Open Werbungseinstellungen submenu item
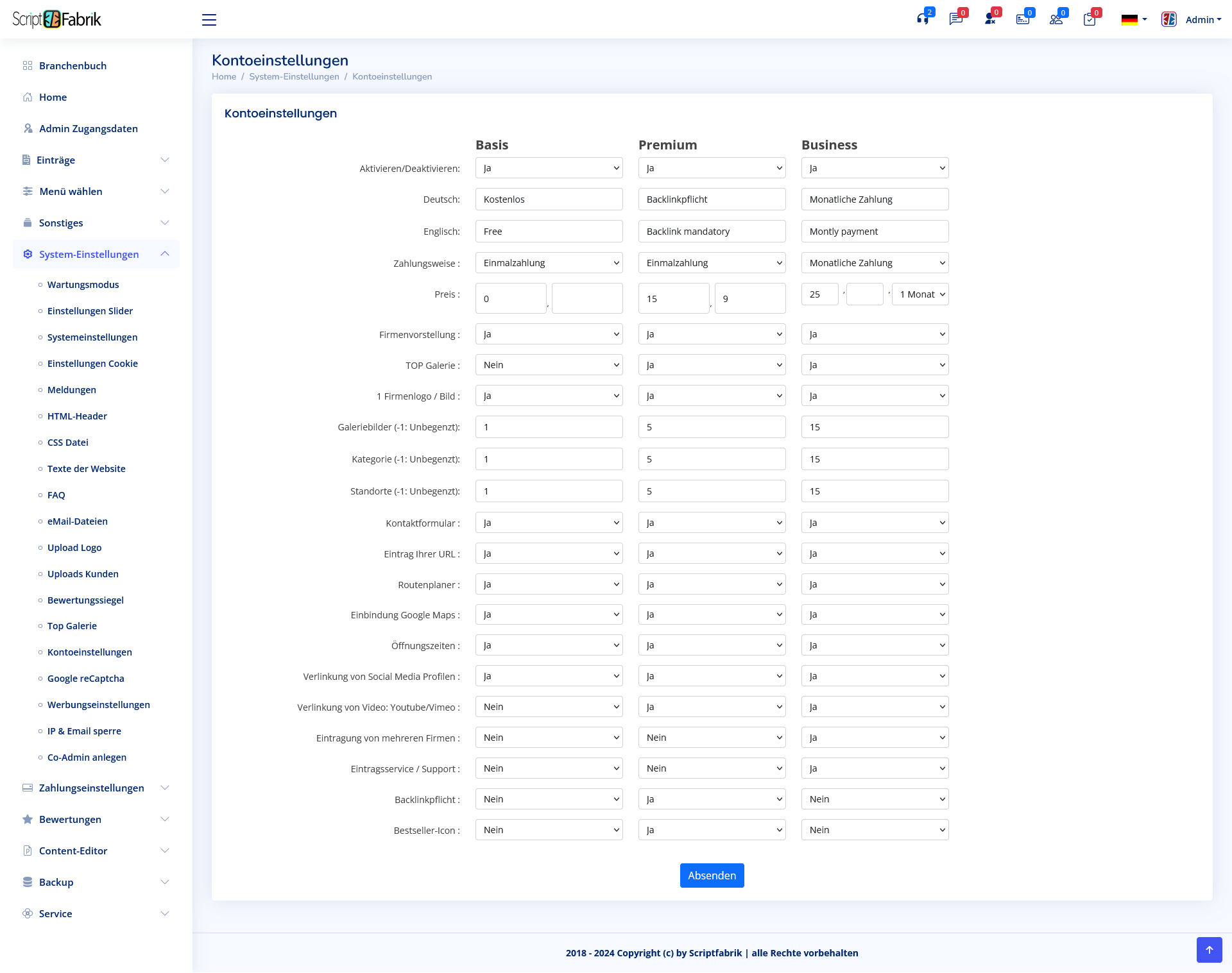 pyautogui.click(x=99, y=705)
